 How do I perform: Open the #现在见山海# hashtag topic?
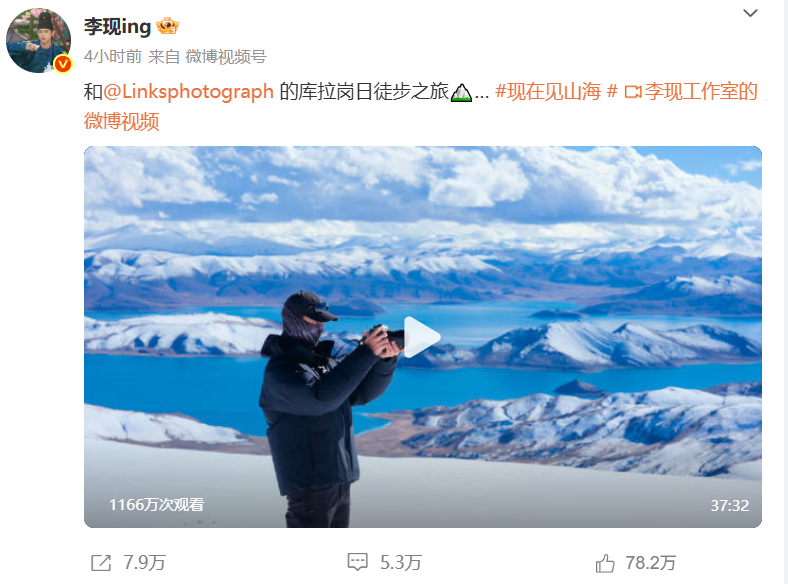point(556,91)
